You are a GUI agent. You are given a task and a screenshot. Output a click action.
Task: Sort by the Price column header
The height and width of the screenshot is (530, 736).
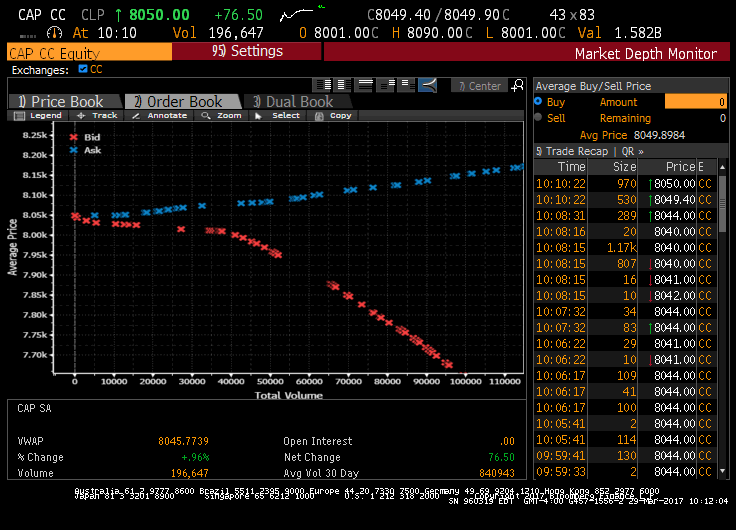click(x=667, y=167)
